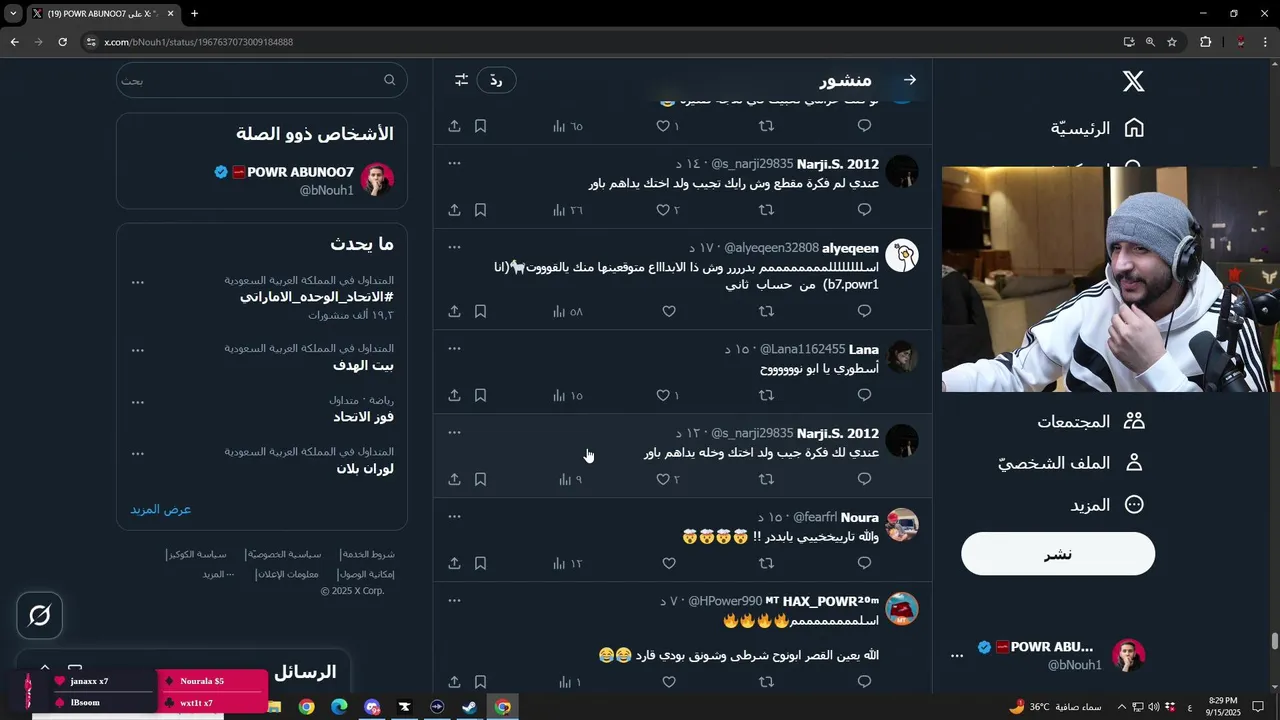The width and height of the screenshot is (1280, 720).
Task: Open شروط الخدمة terms link
Action: (x=367, y=554)
